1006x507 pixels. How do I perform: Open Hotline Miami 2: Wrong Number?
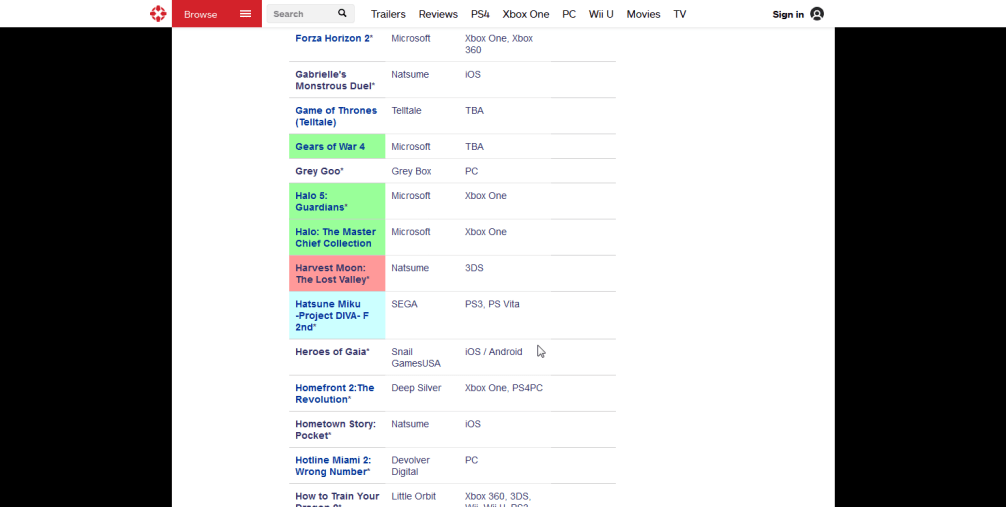pos(332,466)
